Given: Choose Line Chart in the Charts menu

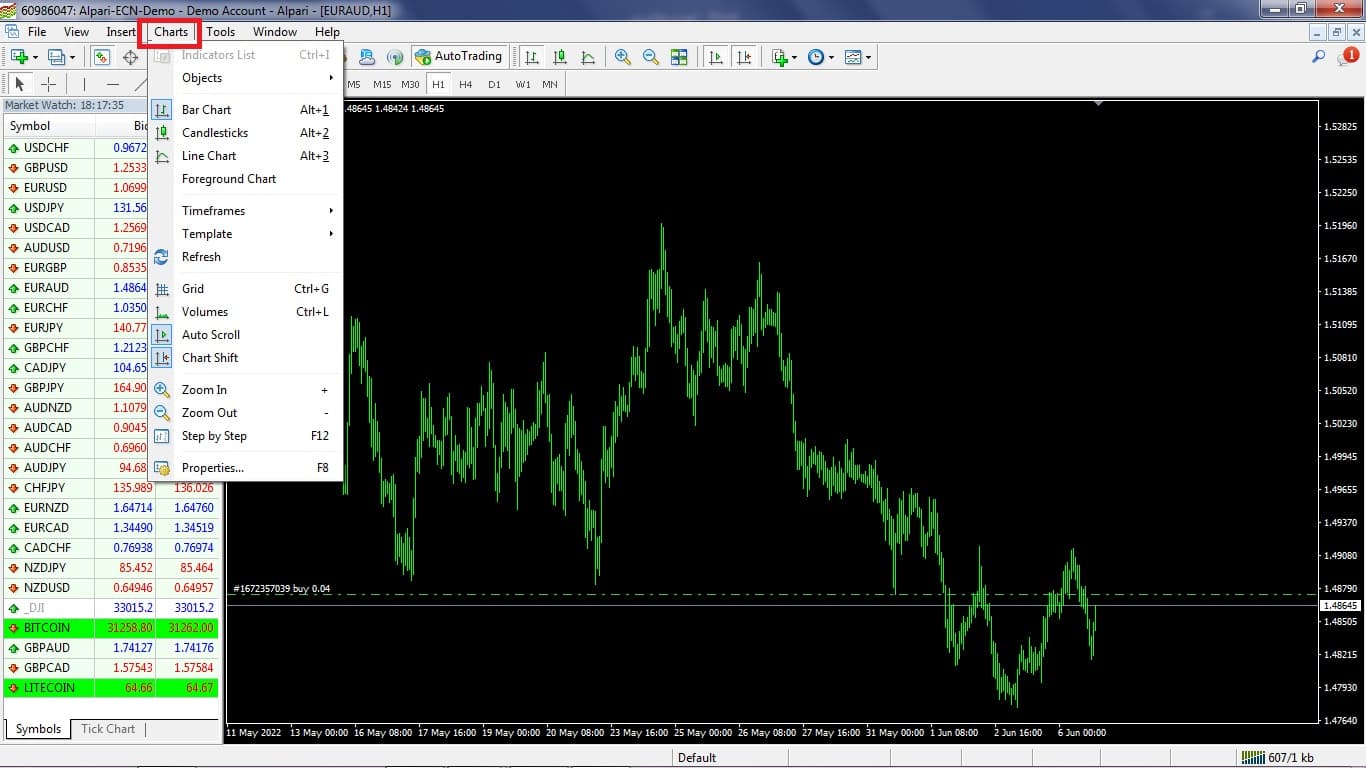Looking at the screenshot, I should [245, 156].
